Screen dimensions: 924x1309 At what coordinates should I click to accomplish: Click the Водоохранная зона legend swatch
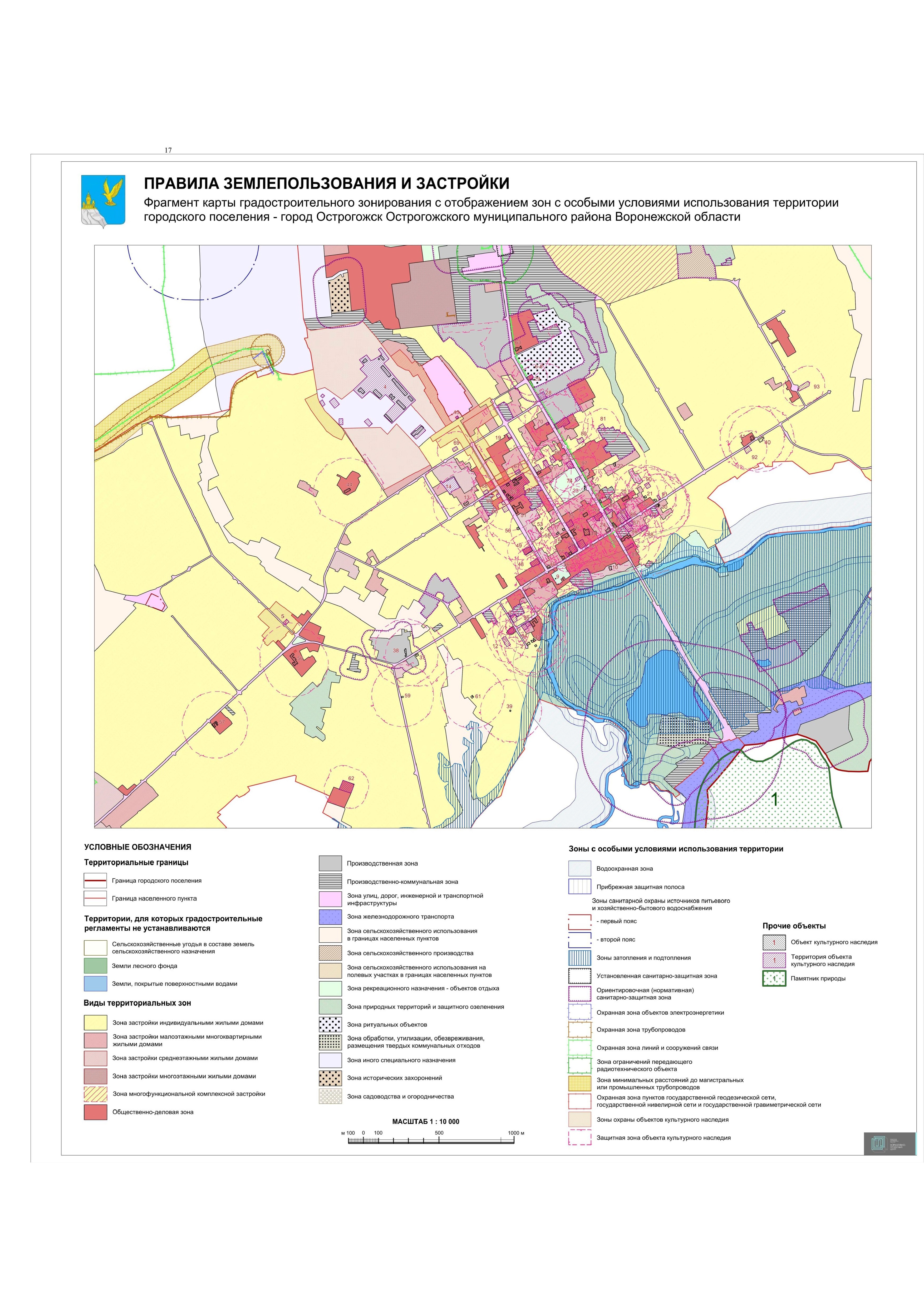coord(579,868)
